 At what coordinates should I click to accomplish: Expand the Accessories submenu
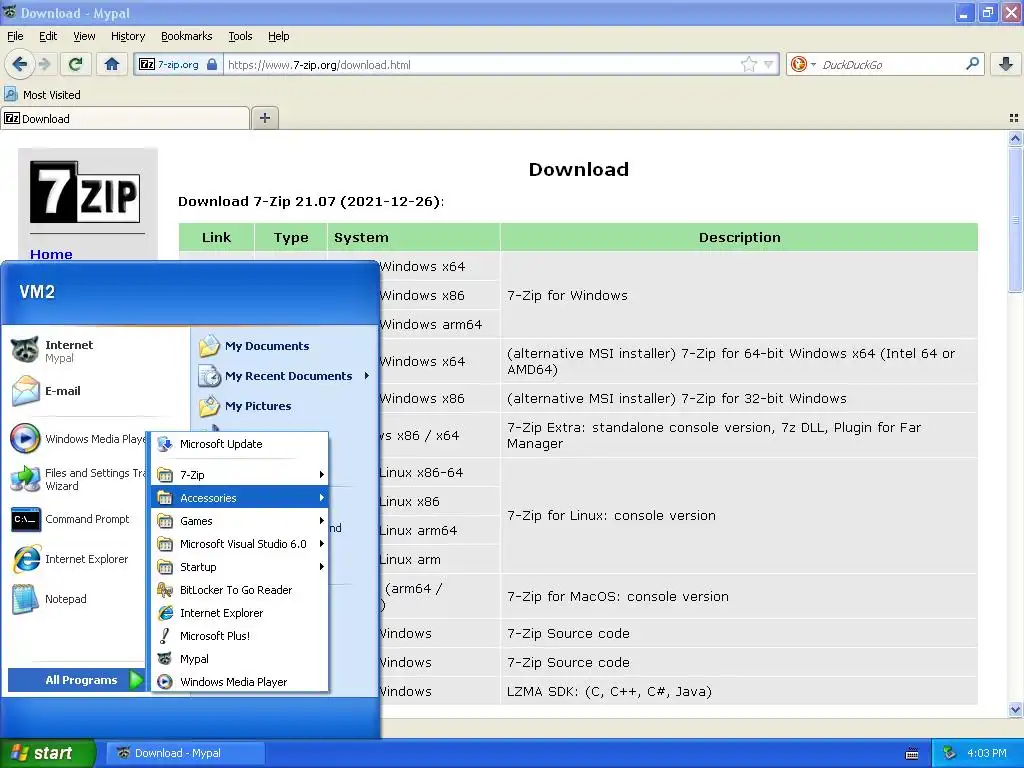coord(239,498)
